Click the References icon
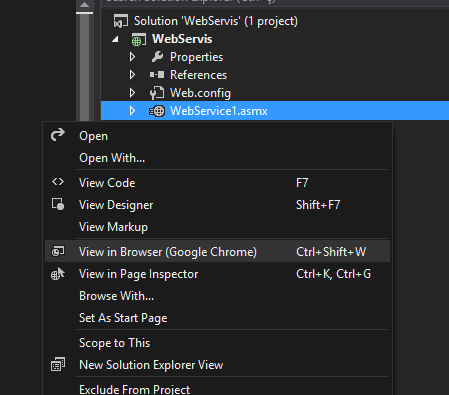449x395 pixels. click(x=157, y=75)
